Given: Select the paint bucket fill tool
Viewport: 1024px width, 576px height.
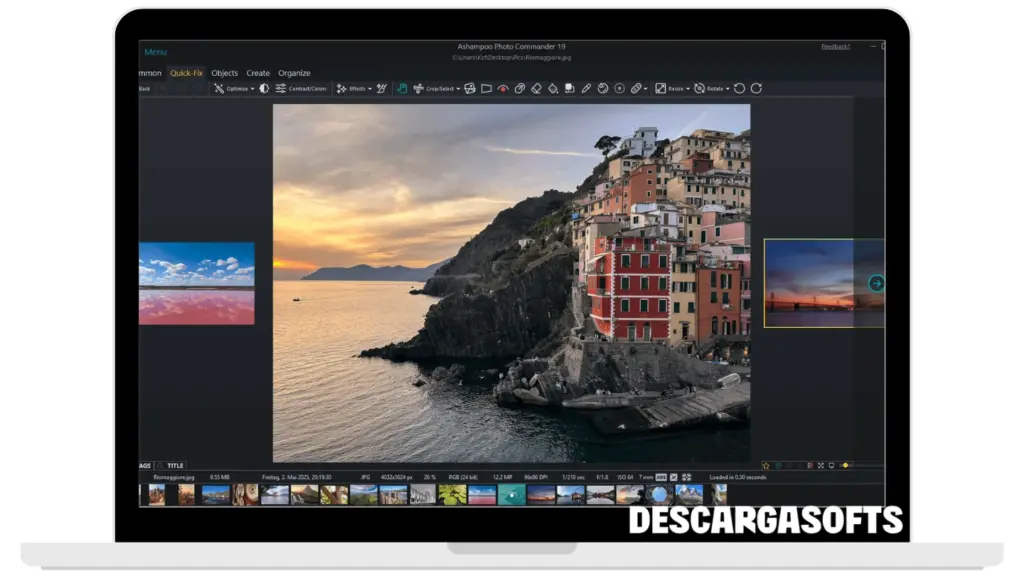Looking at the screenshot, I should click(x=553, y=88).
